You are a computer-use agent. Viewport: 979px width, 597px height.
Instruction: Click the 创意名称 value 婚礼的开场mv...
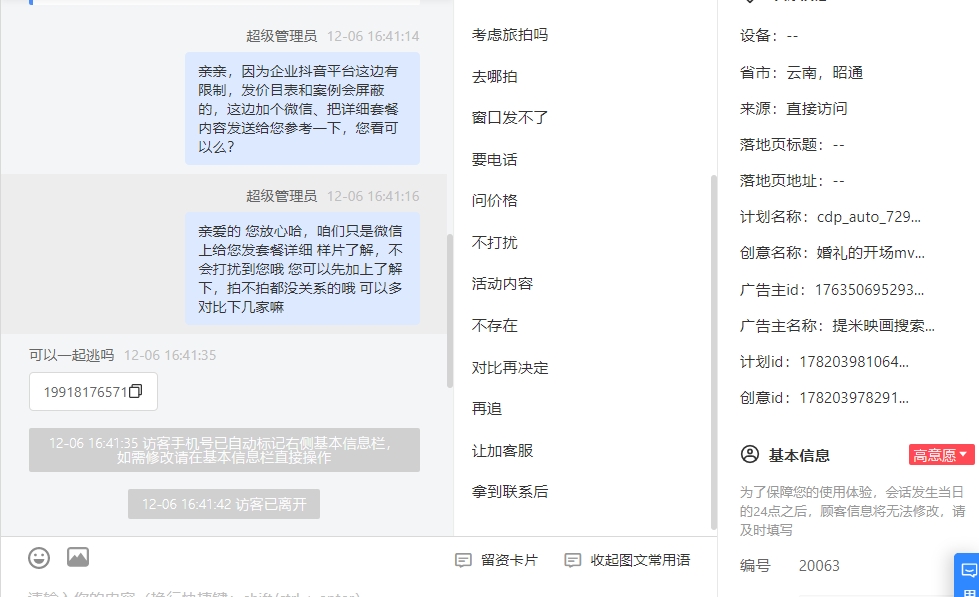click(870, 253)
